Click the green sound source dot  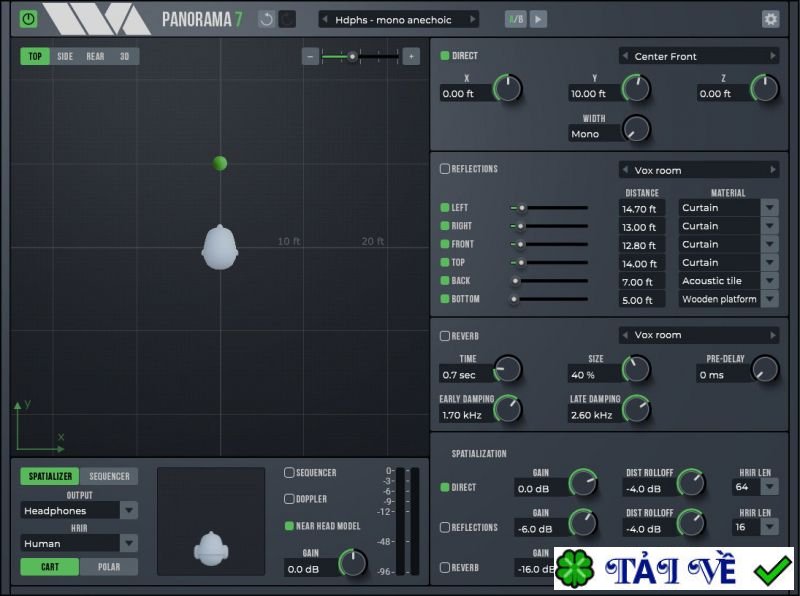coord(220,163)
